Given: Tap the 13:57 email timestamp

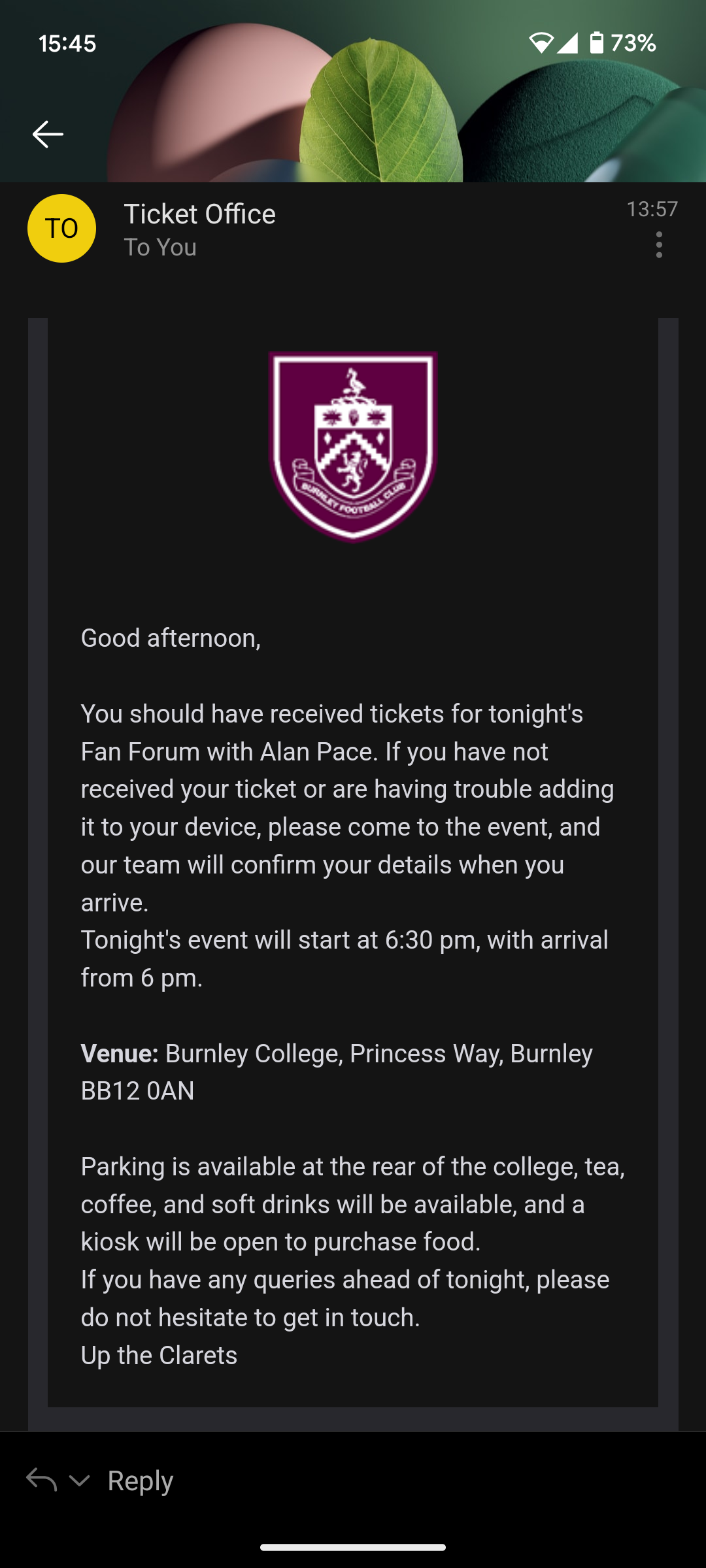Looking at the screenshot, I should (x=652, y=209).
